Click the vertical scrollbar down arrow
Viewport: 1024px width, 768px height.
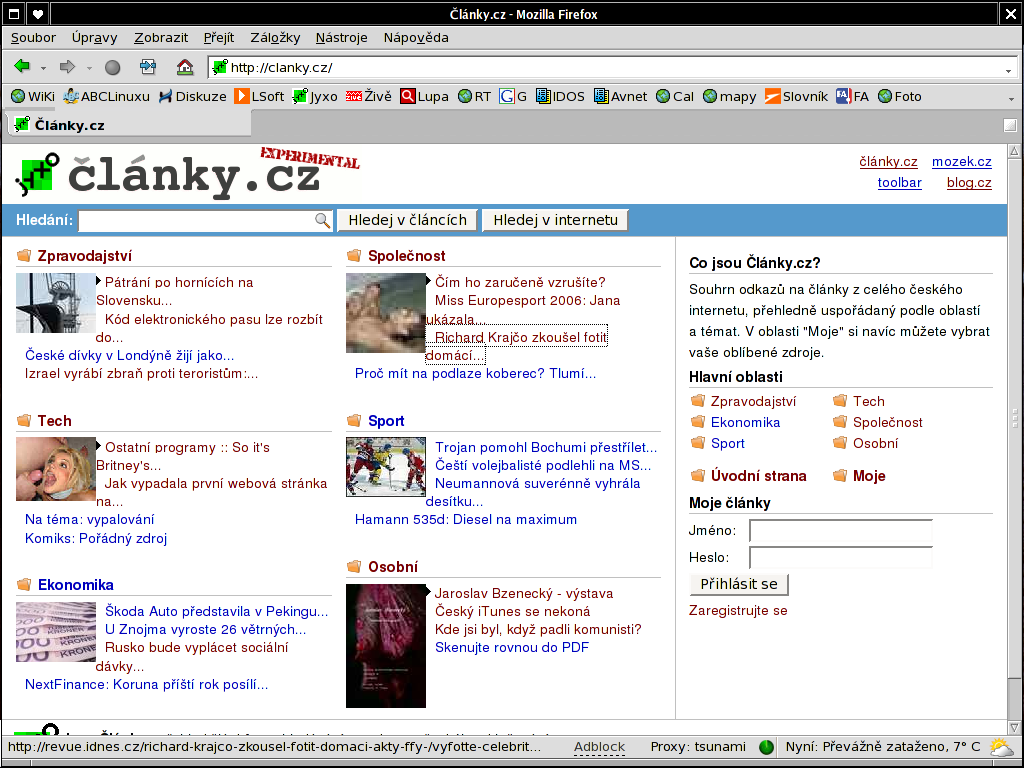click(x=1014, y=728)
